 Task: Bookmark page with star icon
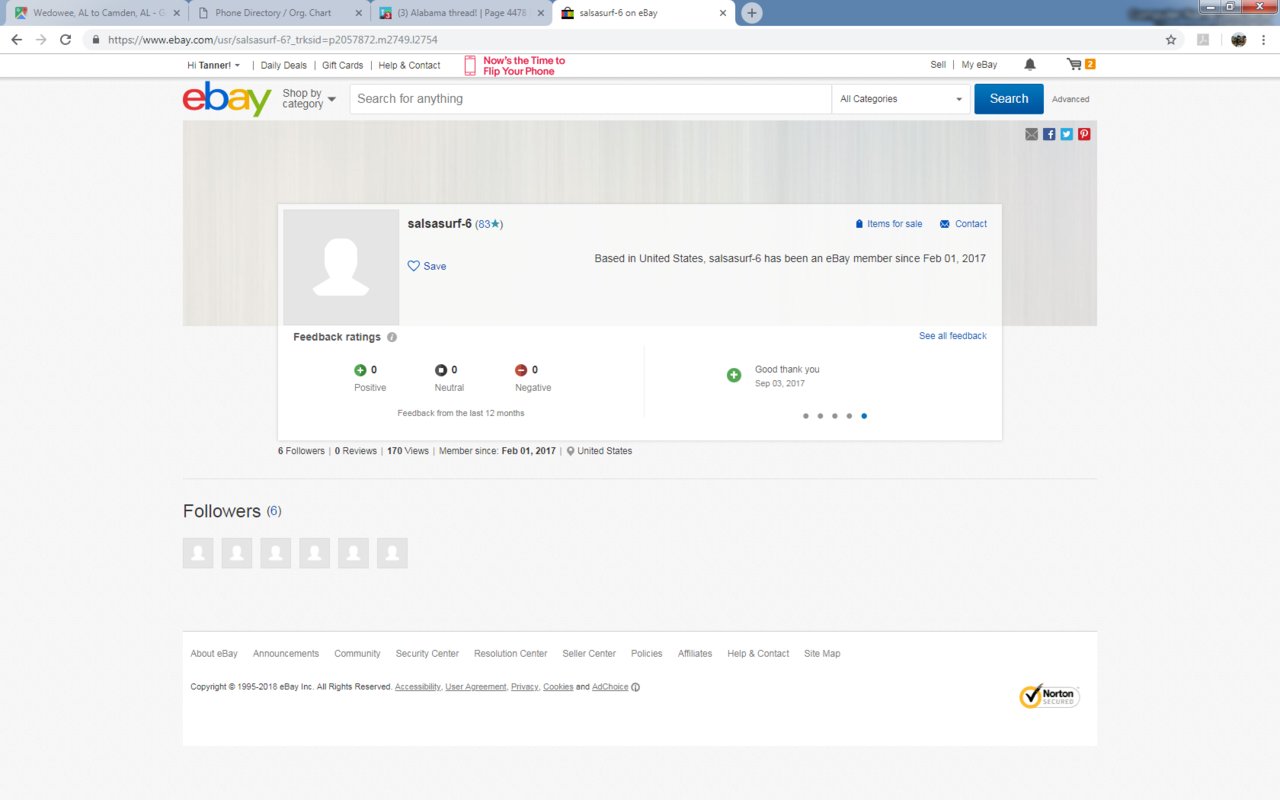coord(1171,40)
